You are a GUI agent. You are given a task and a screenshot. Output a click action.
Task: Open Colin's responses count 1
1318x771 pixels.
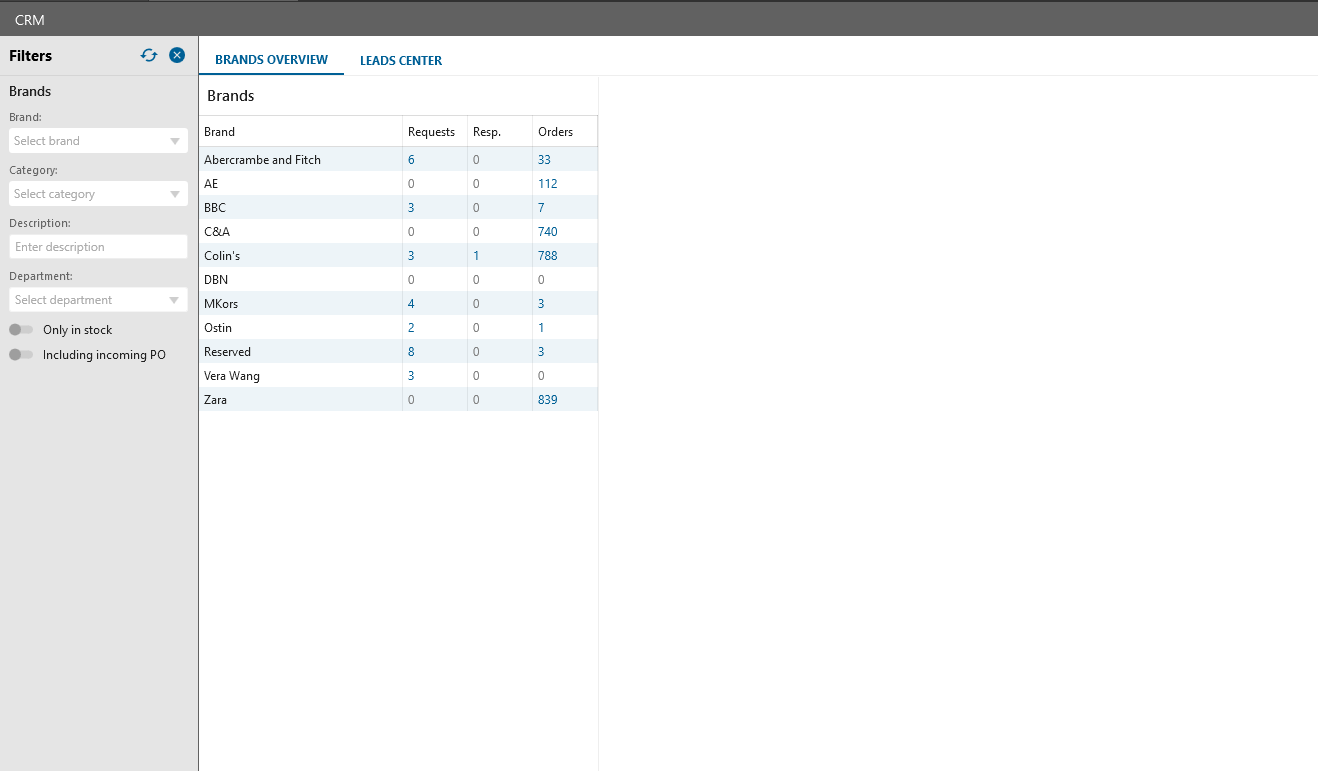476,256
